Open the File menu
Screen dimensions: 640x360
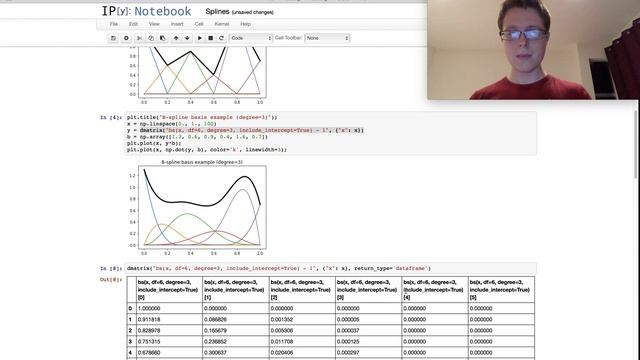click(114, 24)
